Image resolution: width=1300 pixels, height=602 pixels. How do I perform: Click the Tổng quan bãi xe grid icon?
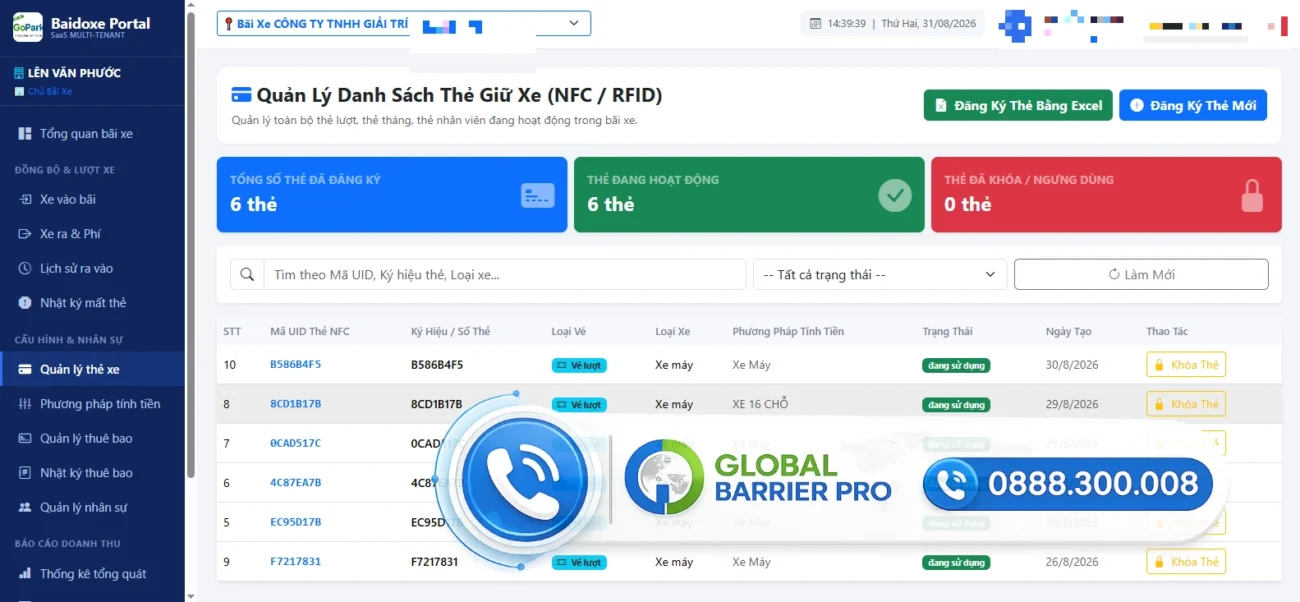point(25,134)
